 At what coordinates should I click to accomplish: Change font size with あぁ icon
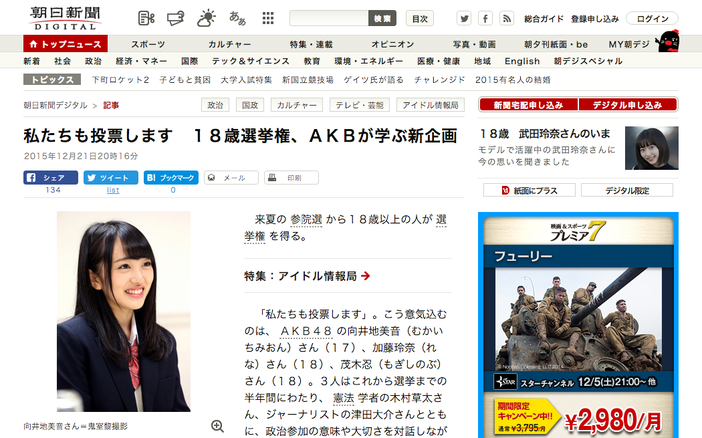237,18
